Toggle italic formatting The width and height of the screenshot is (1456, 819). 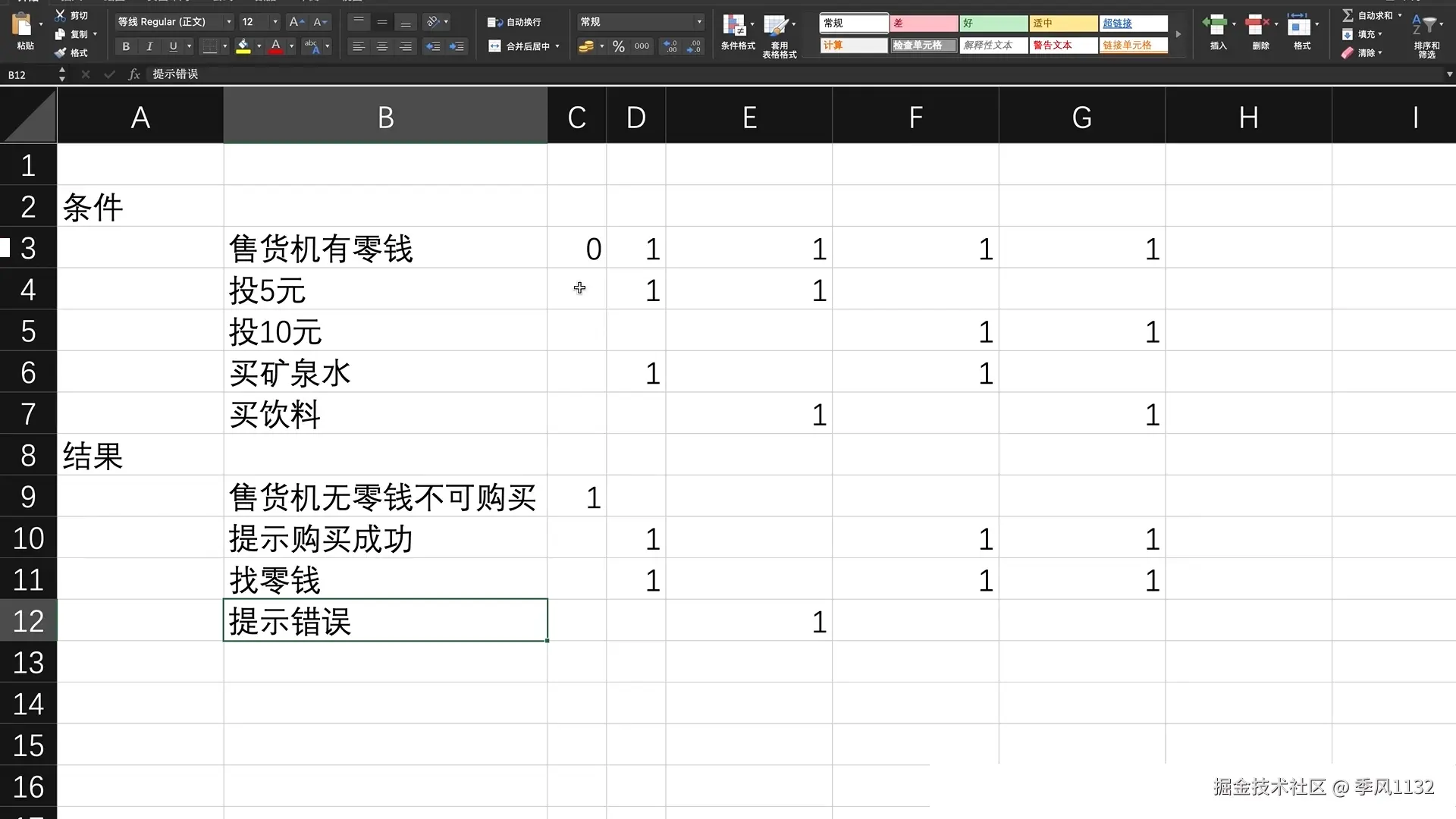tap(149, 47)
